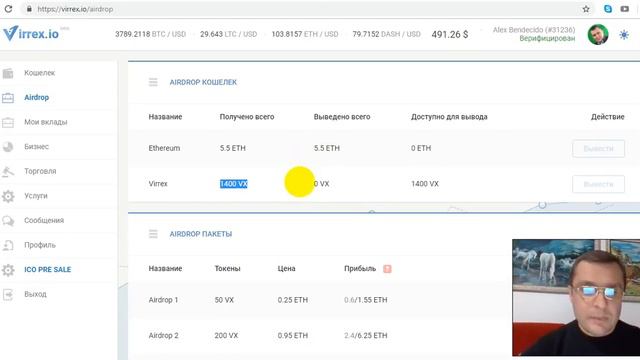This screenshot has width=640, height=360.
Task: Click AIRDROP КОШЕЛЕК panel title
Action: (x=203, y=82)
